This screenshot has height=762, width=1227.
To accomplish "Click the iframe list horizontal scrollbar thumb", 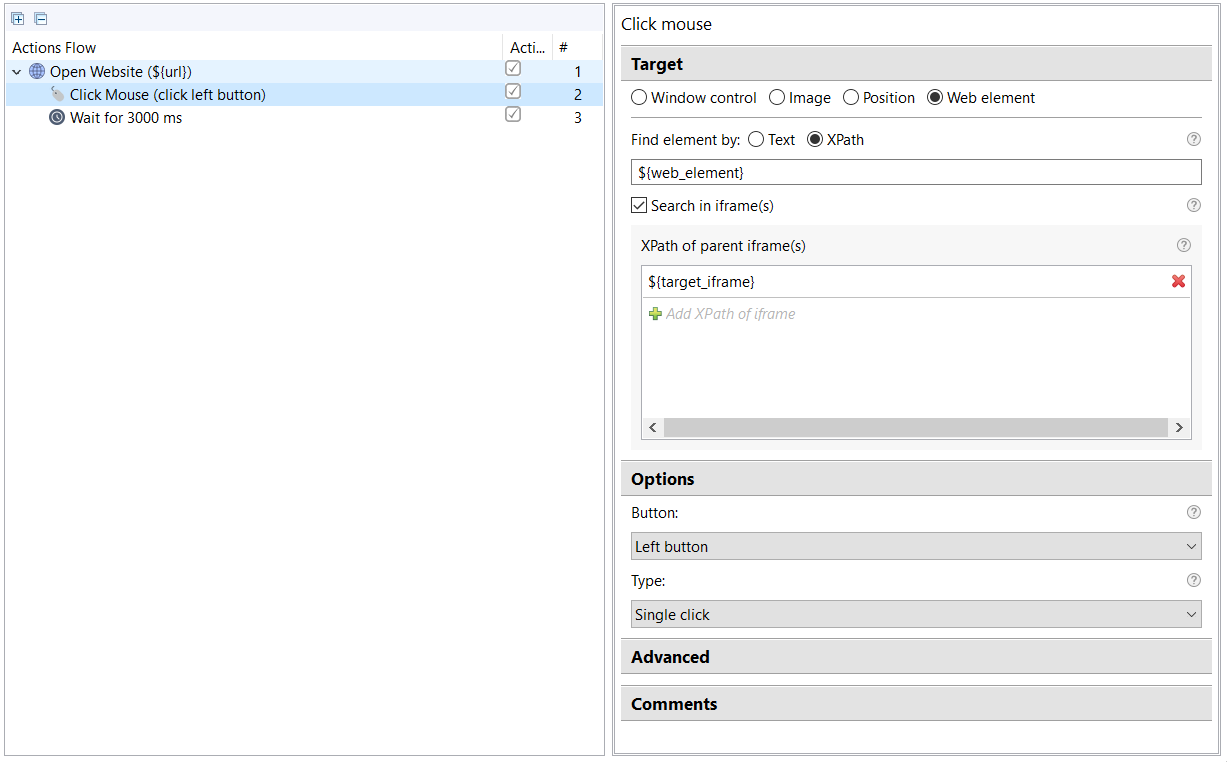I will [915, 427].
